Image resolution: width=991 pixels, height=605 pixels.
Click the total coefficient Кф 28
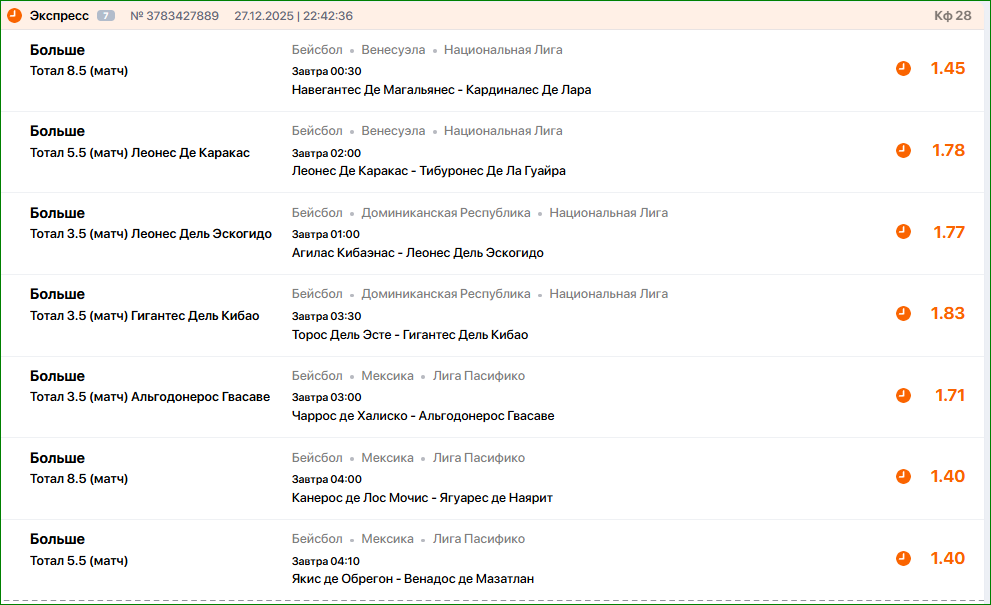tap(952, 16)
